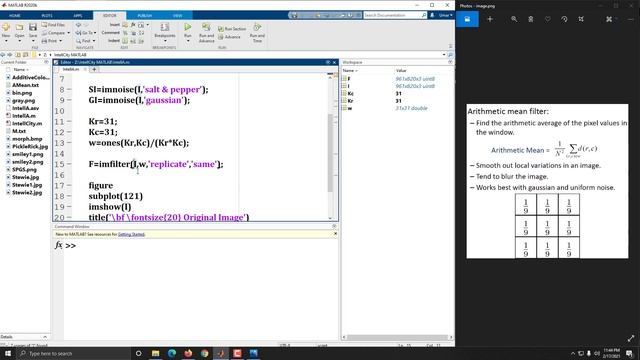
Task: Click the Insert section icon
Action: [x=125, y=25]
